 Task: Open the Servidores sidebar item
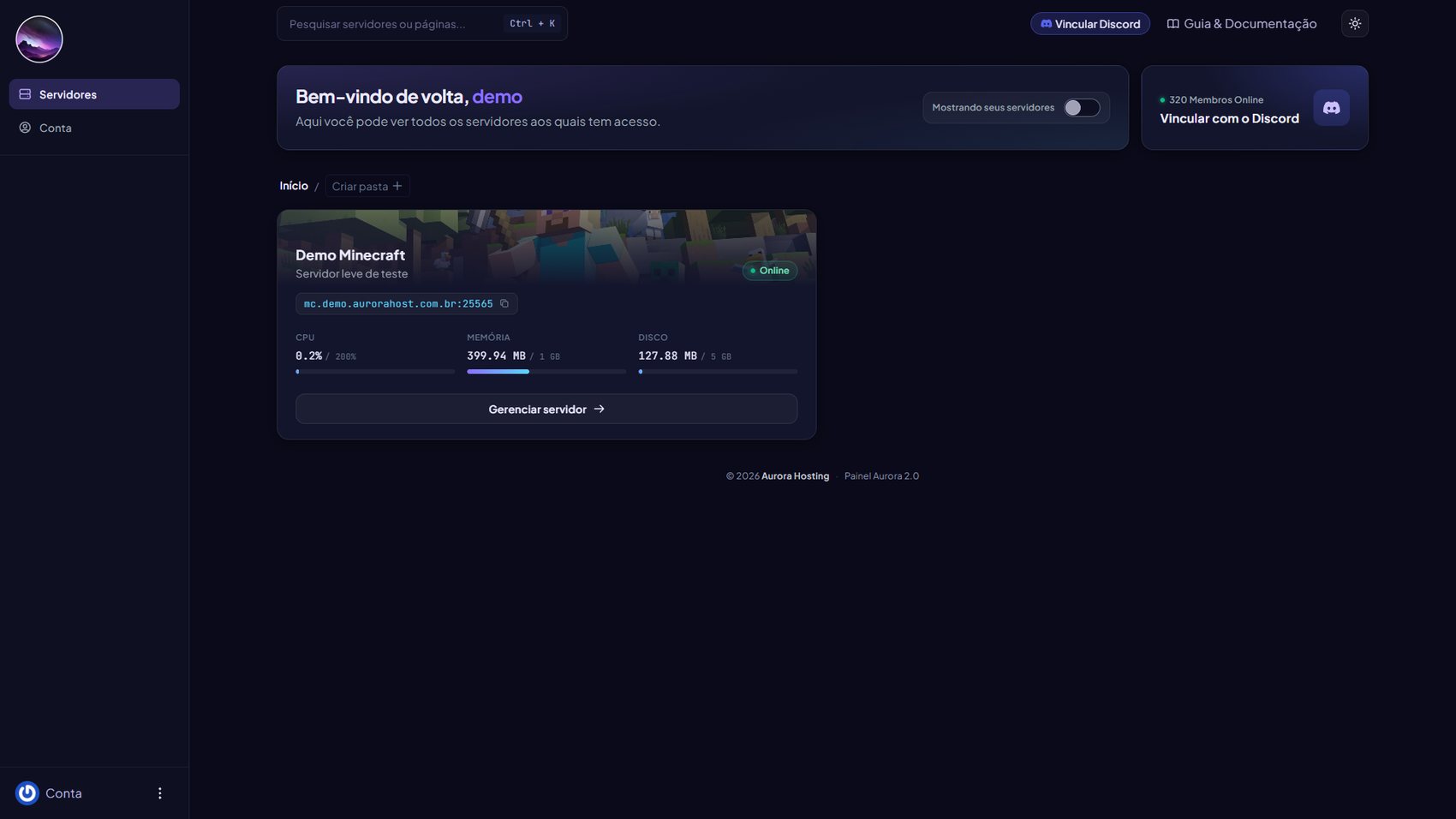(94, 94)
